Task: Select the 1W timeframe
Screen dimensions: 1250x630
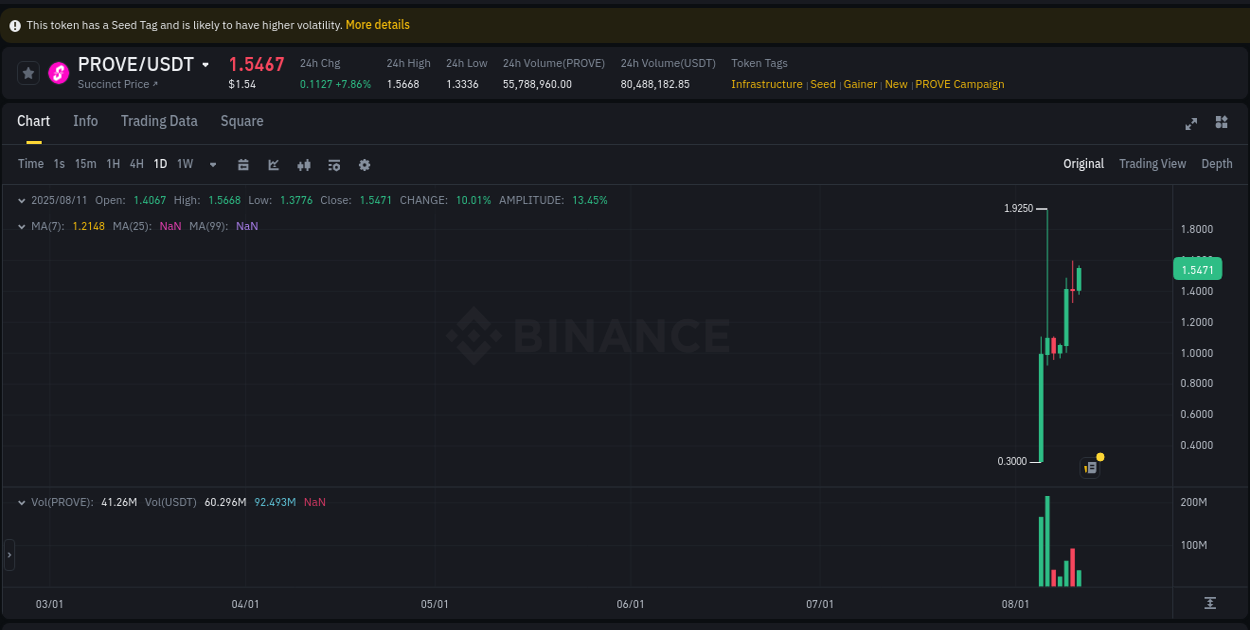Action: click(184, 163)
